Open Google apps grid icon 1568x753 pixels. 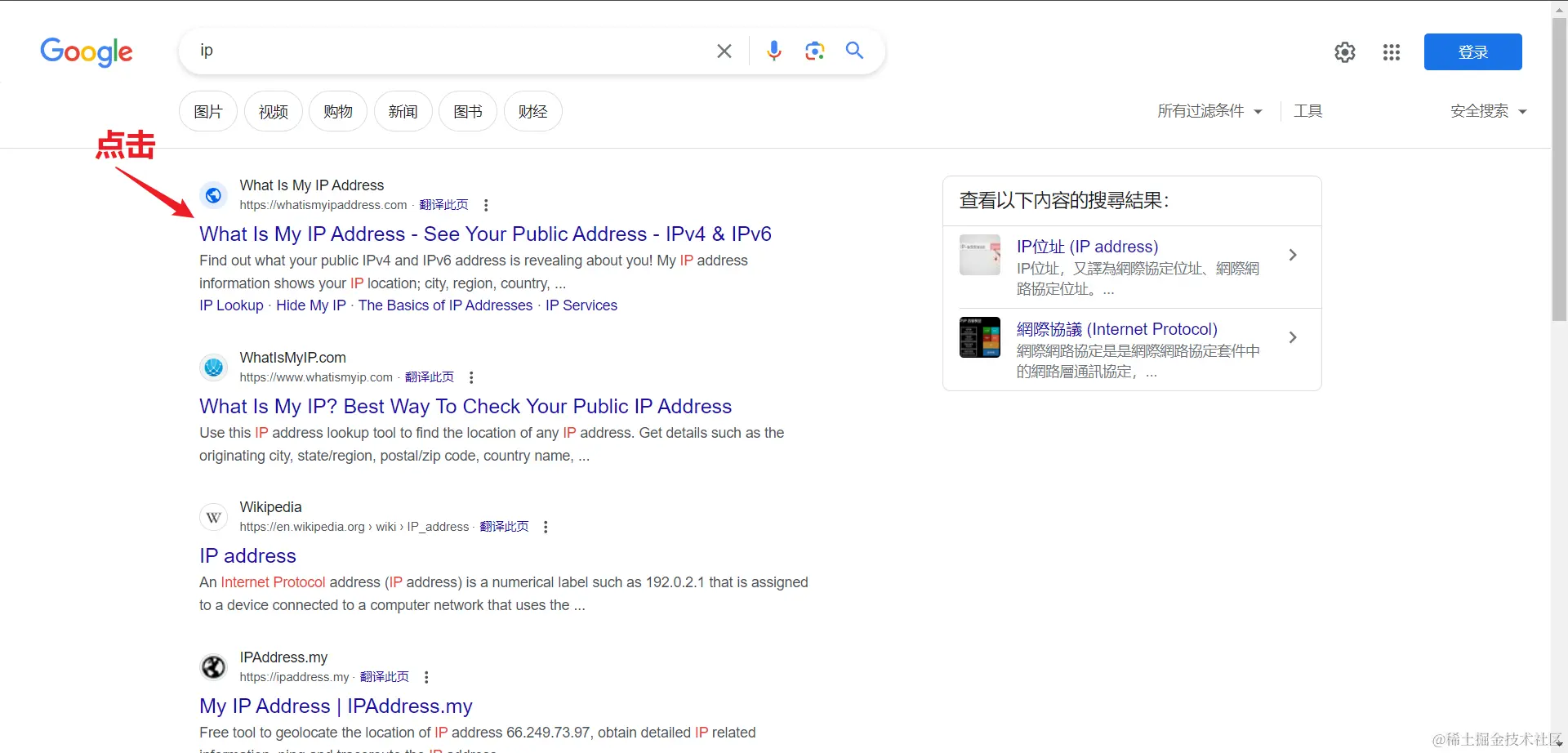click(x=1392, y=52)
